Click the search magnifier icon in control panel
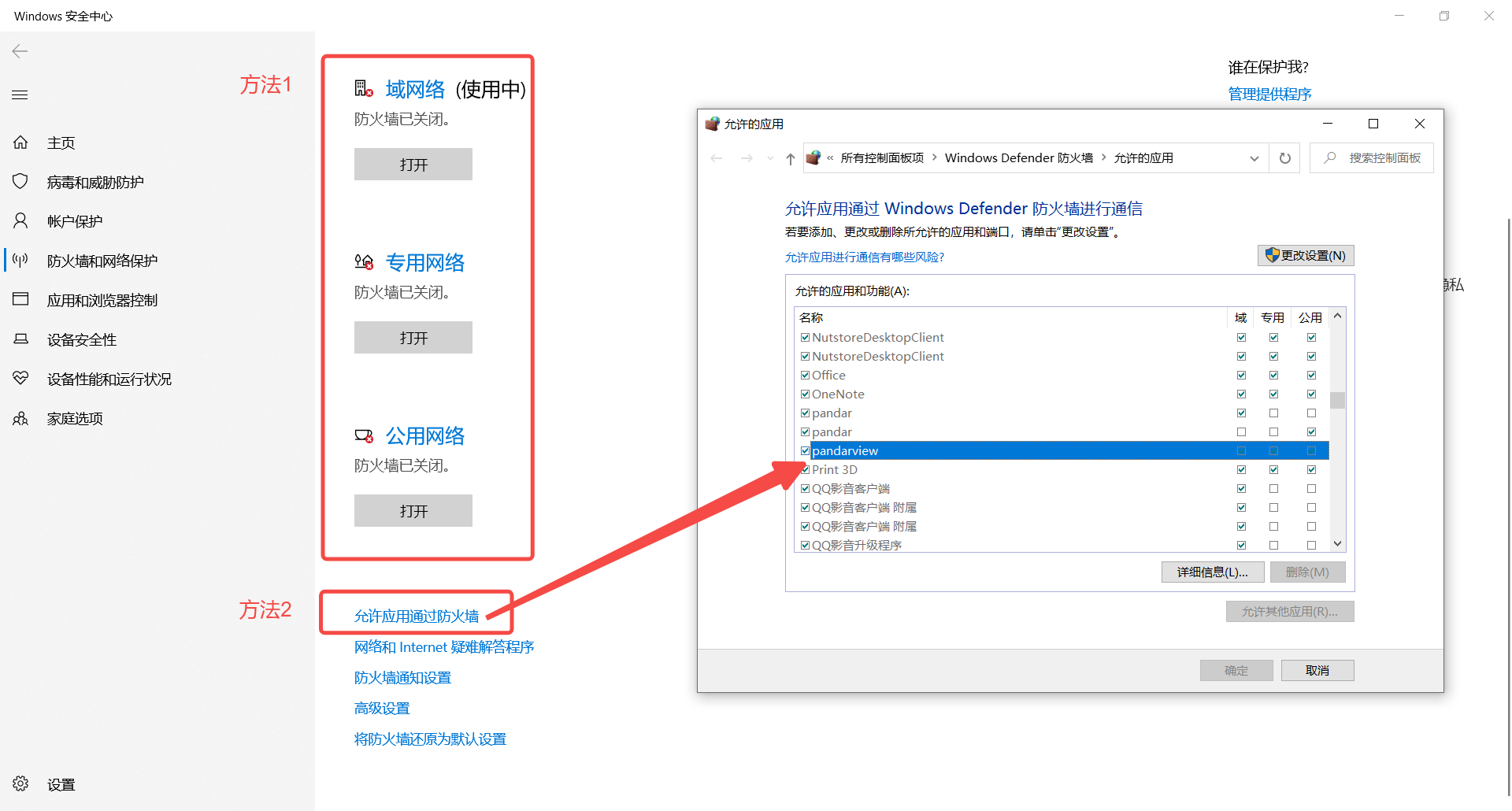 (x=1330, y=157)
